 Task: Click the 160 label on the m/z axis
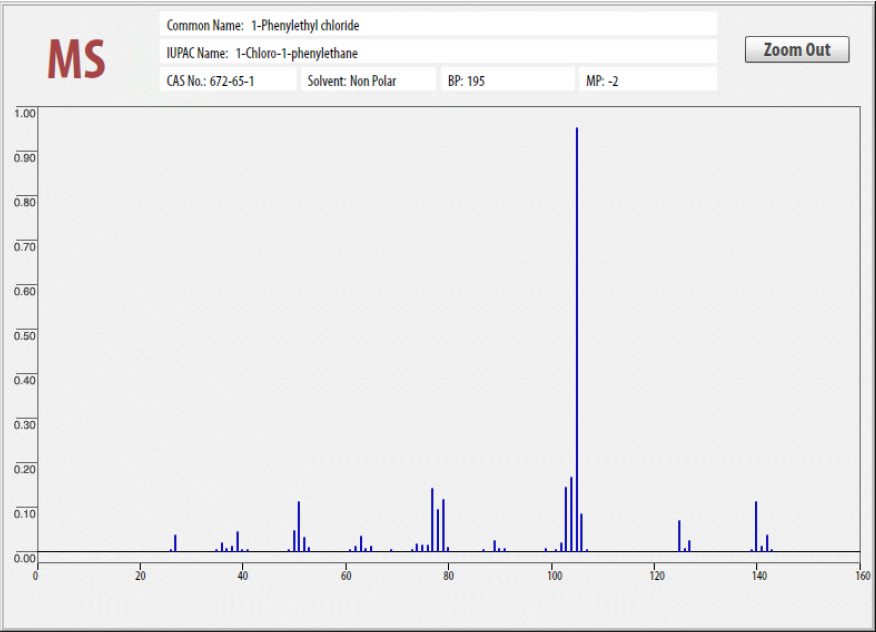861,574
